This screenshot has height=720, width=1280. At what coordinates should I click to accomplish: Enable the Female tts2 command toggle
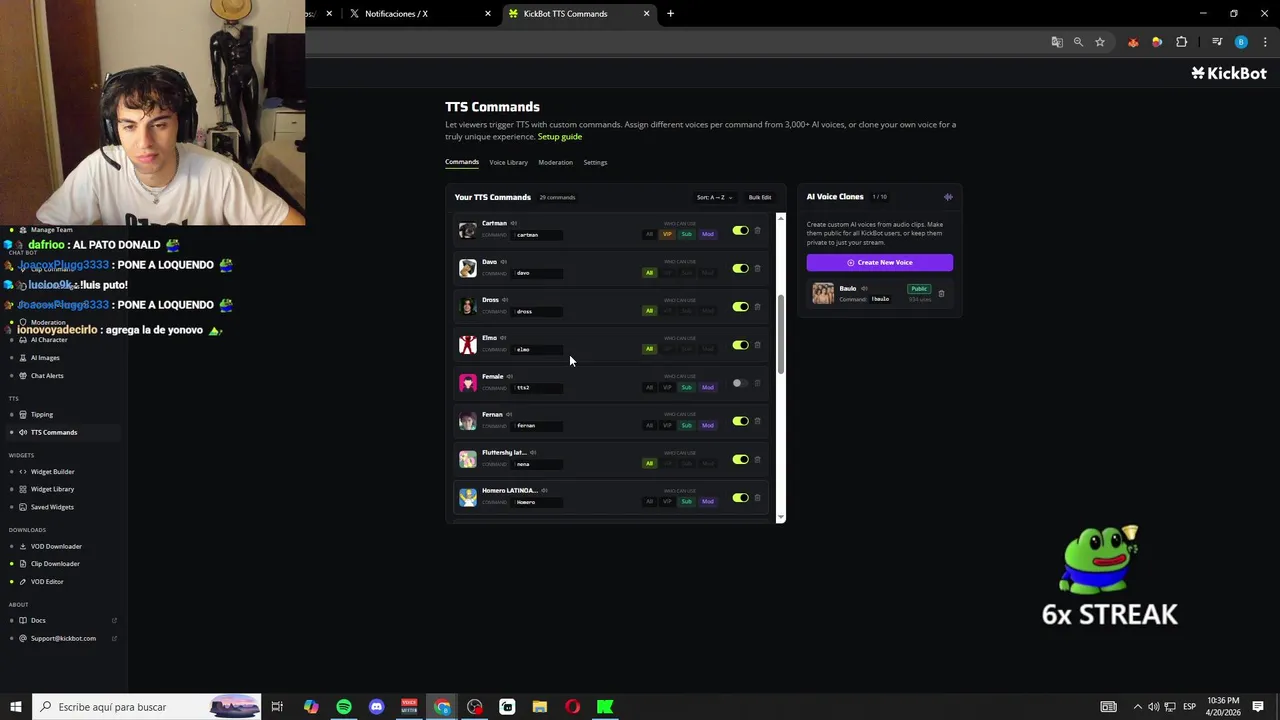740,383
